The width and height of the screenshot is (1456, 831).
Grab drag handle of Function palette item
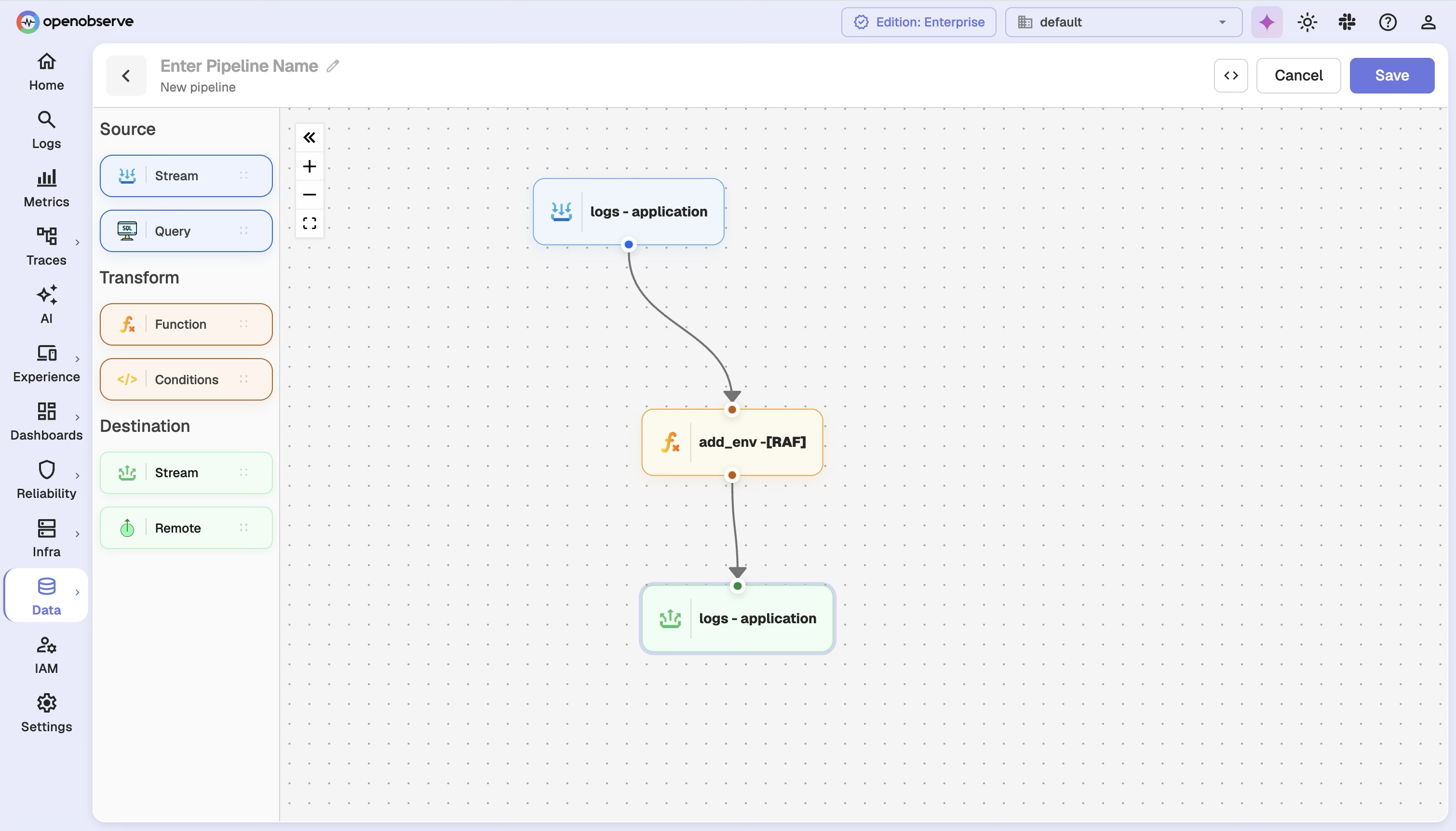[244, 324]
